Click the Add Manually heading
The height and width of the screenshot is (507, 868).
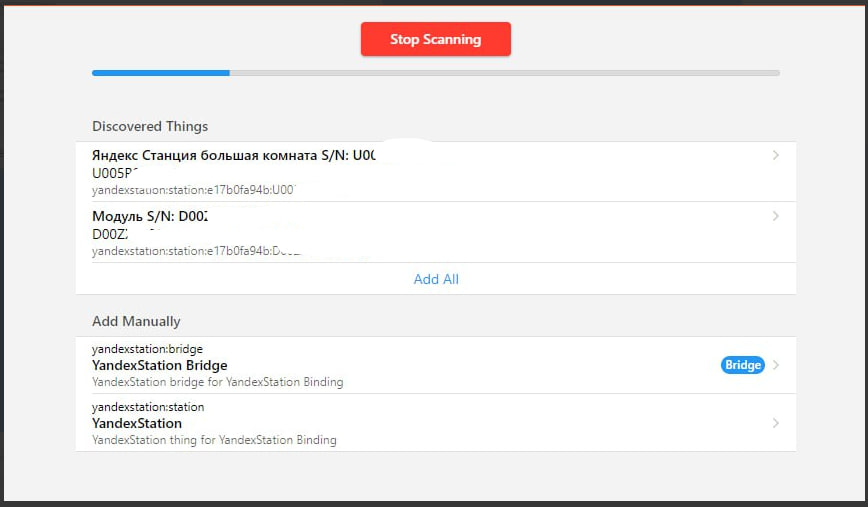136,321
